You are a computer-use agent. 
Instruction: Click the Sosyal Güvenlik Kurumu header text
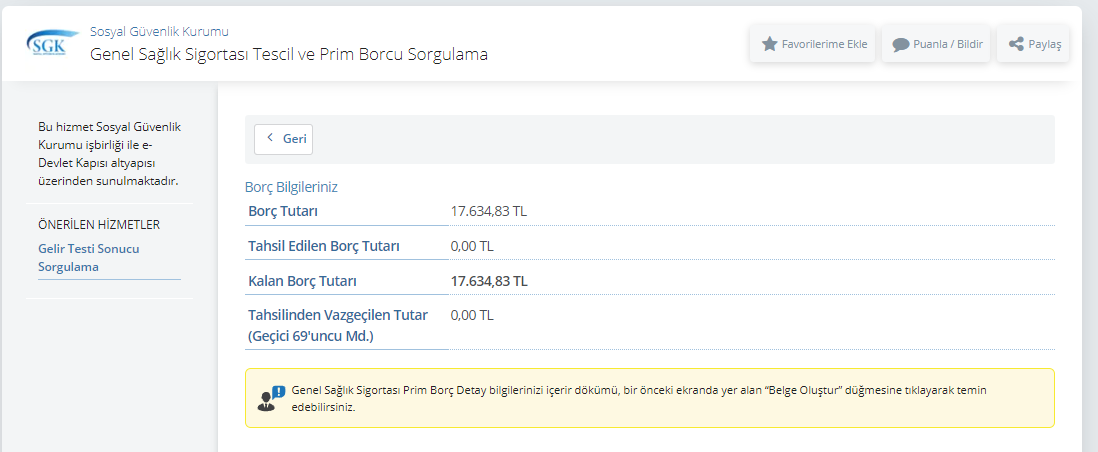(159, 31)
